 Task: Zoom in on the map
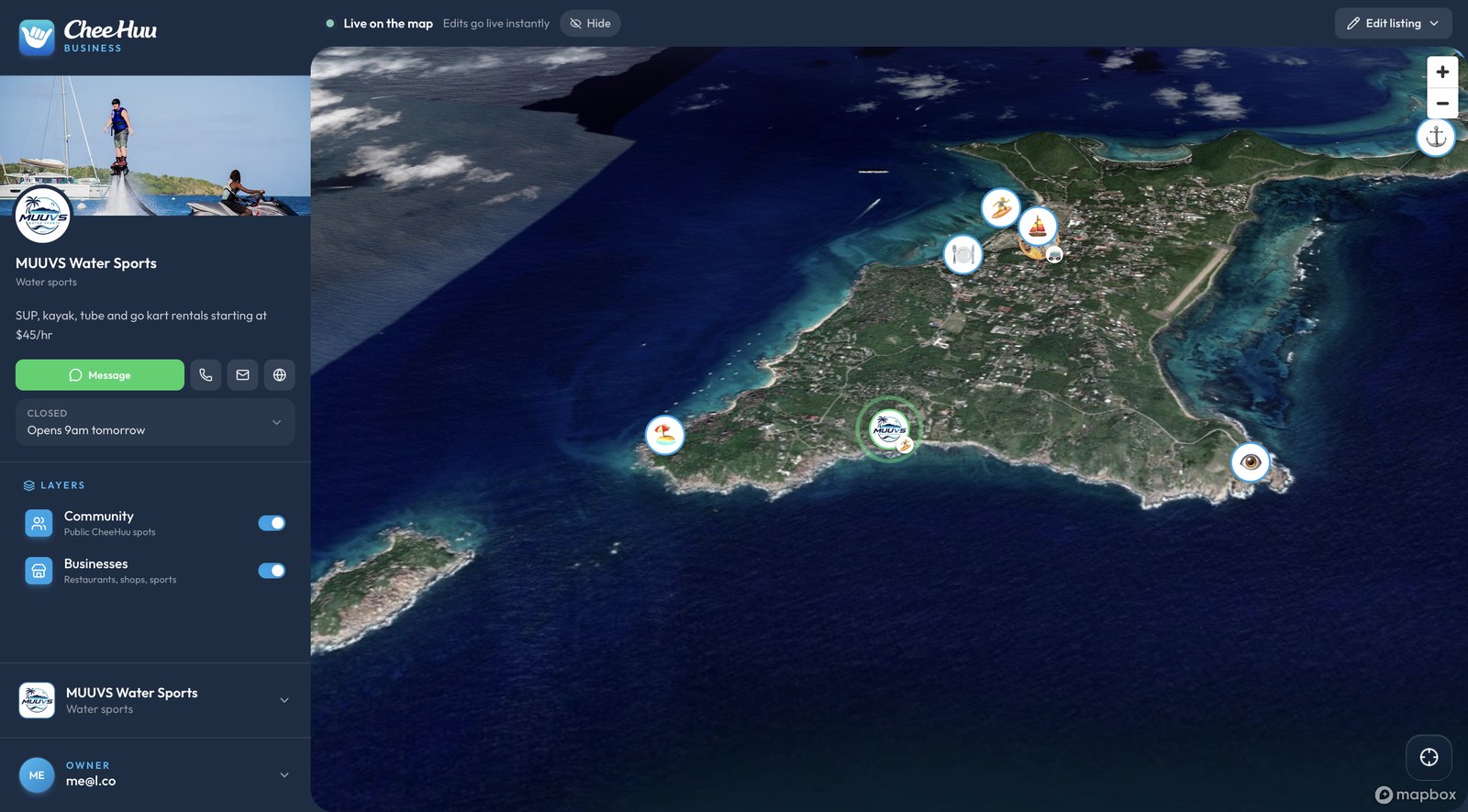(x=1442, y=72)
